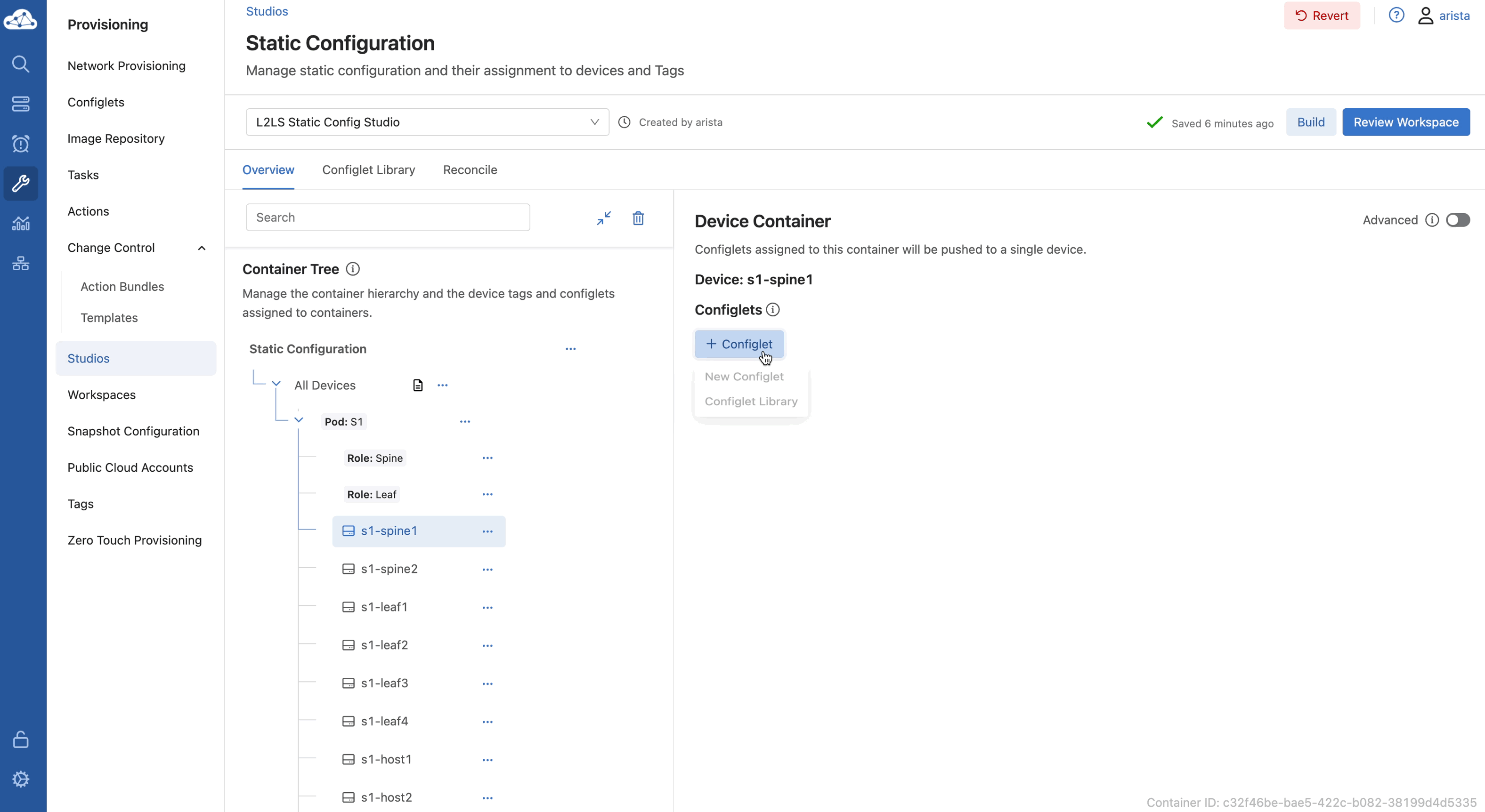The width and height of the screenshot is (1485, 812).
Task: Collapse the Change Control section
Action: 202,248
